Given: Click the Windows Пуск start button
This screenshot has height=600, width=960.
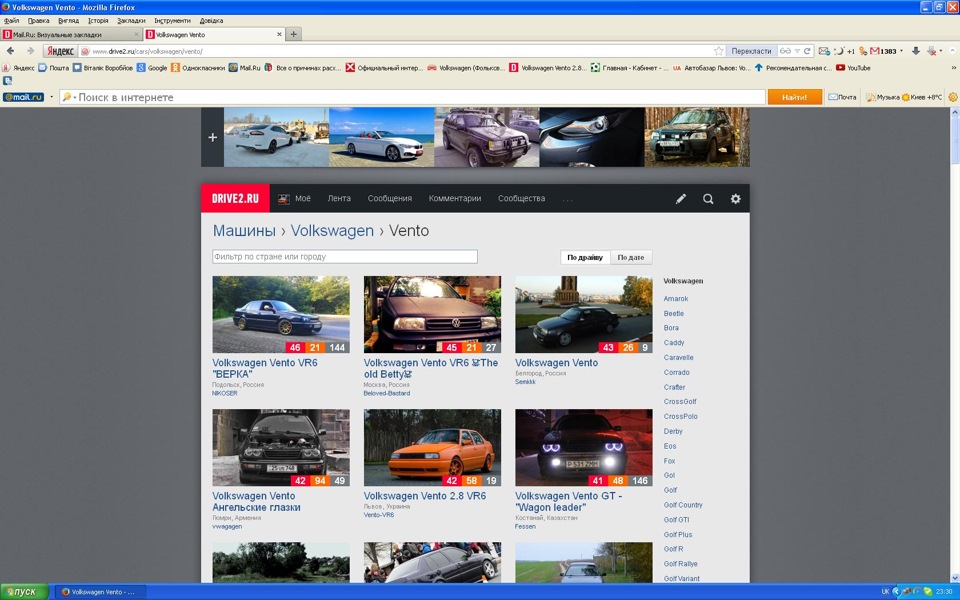Looking at the screenshot, I should pyautogui.click(x=24, y=591).
